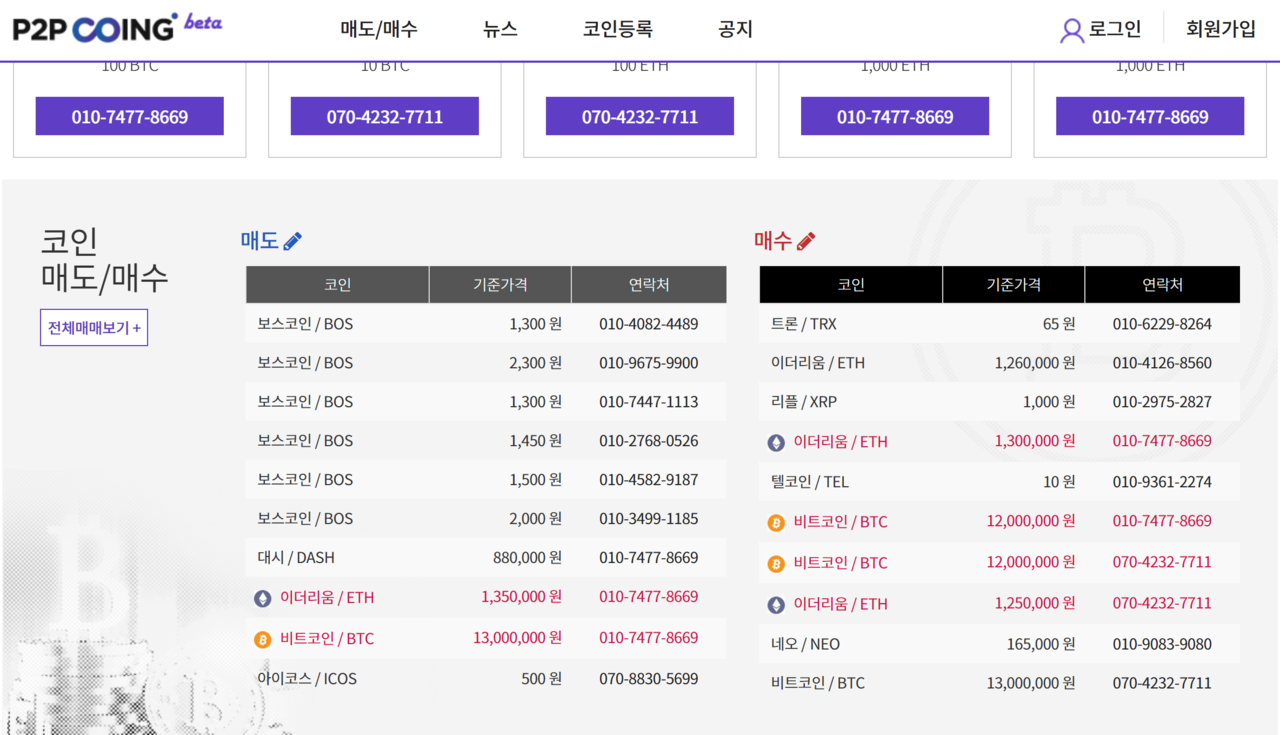Click Bitcoin icon in 매수 row with 070-4232-7711

pyautogui.click(x=776, y=564)
